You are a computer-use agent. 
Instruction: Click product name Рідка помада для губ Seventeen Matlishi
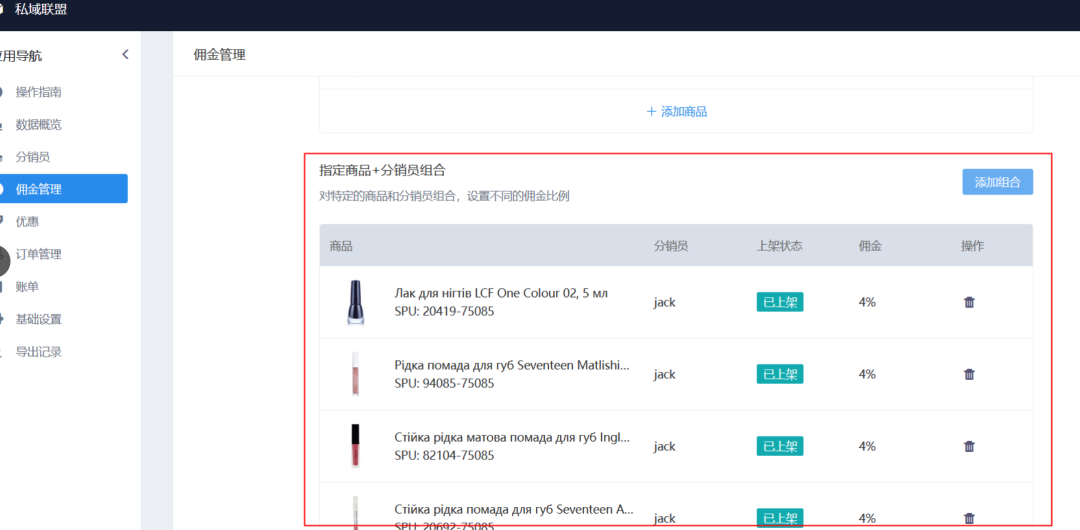click(x=512, y=365)
